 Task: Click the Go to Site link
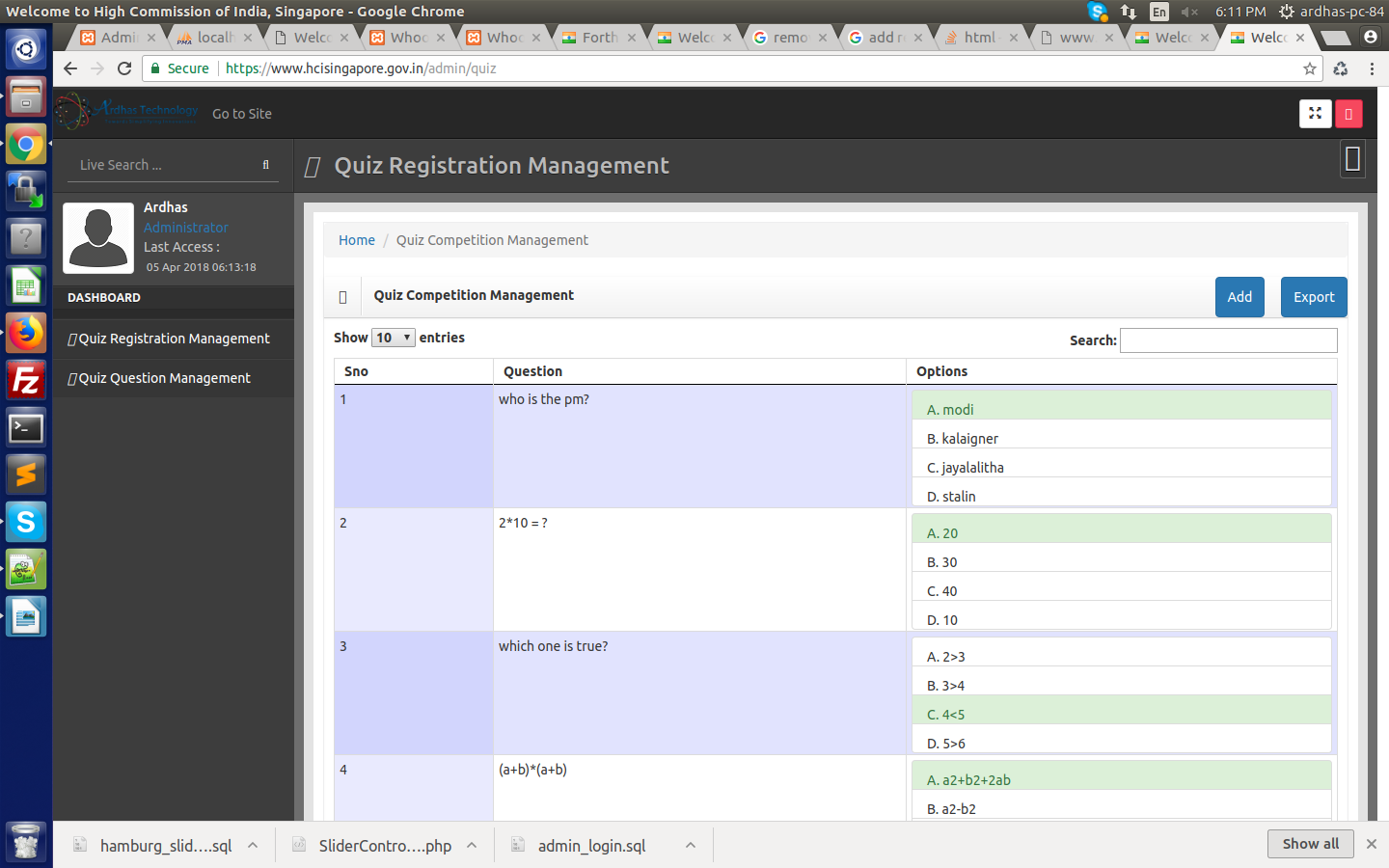pyautogui.click(x=242, y=114)
